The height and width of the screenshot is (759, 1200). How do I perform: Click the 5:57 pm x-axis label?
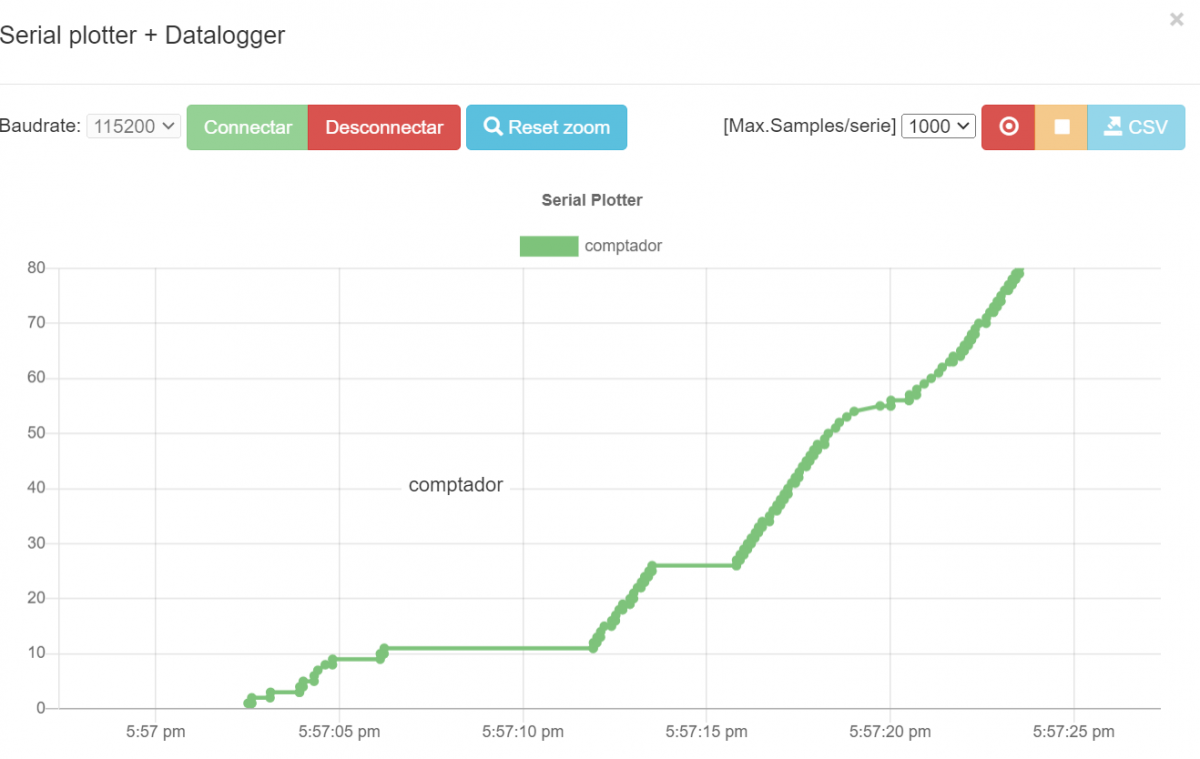(156, 732)
